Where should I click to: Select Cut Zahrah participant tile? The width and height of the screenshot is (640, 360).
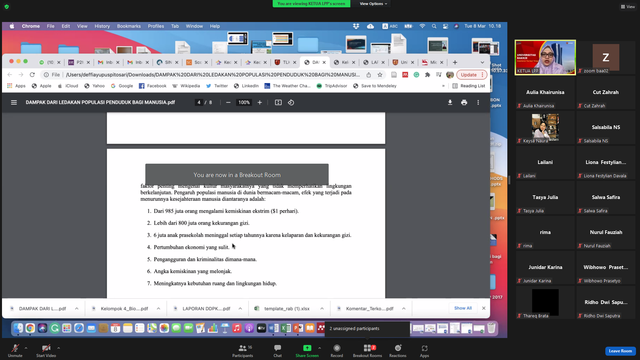(x=606, y=93)
